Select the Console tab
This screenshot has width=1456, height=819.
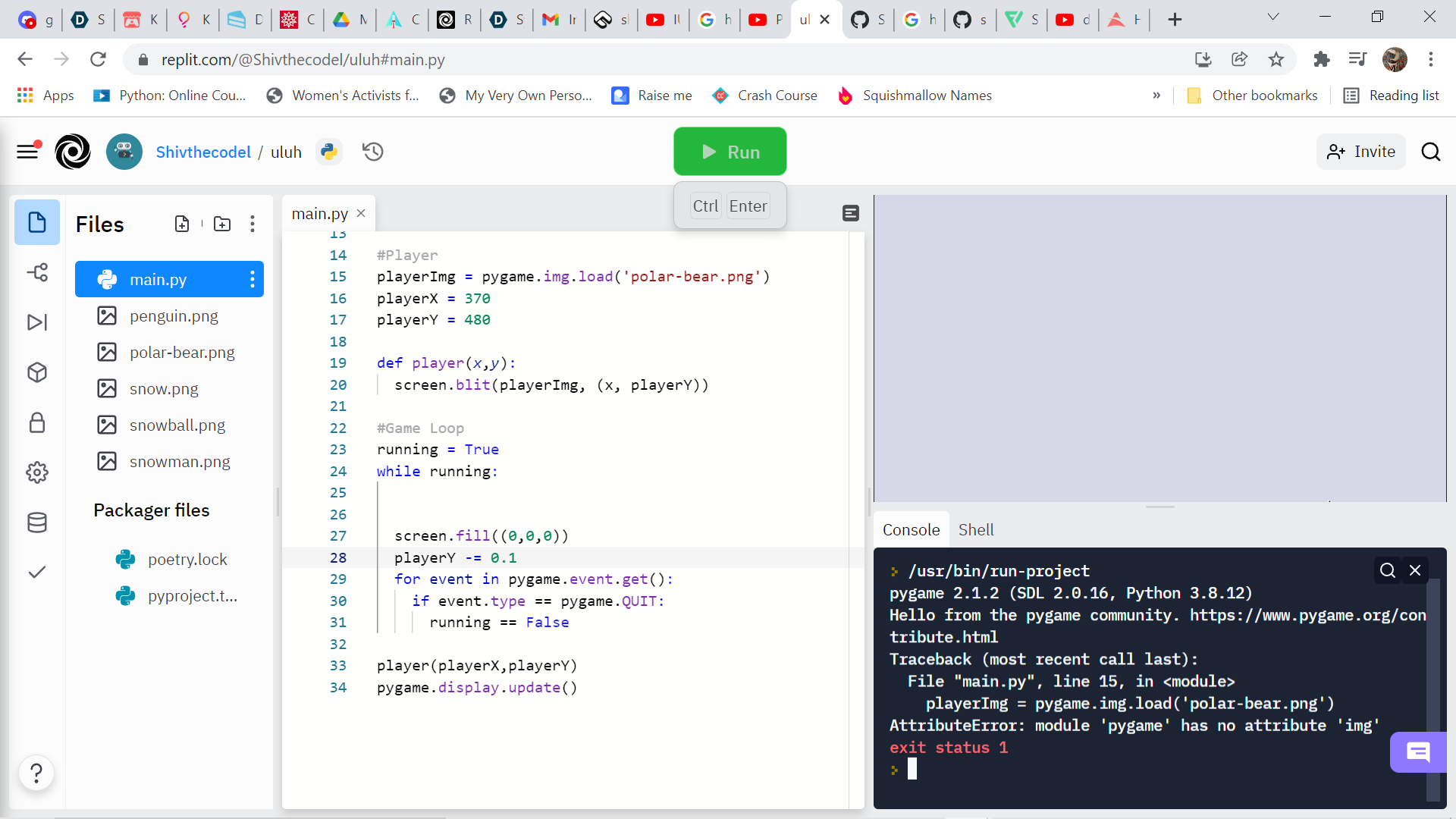911,529
